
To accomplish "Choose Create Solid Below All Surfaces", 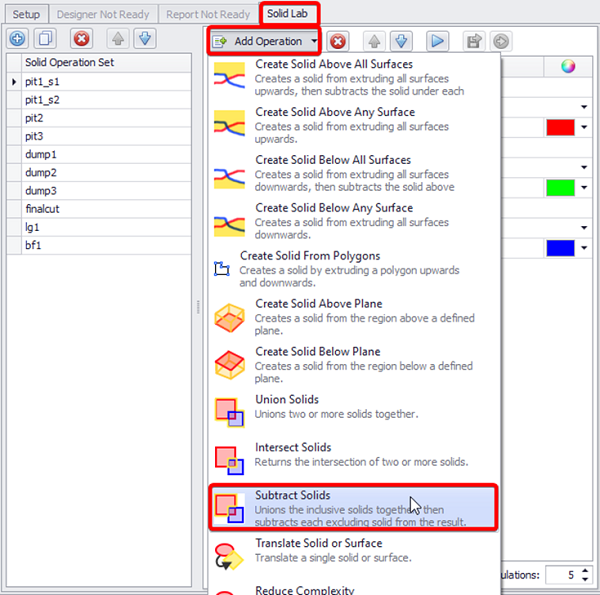I will [354, 173].
